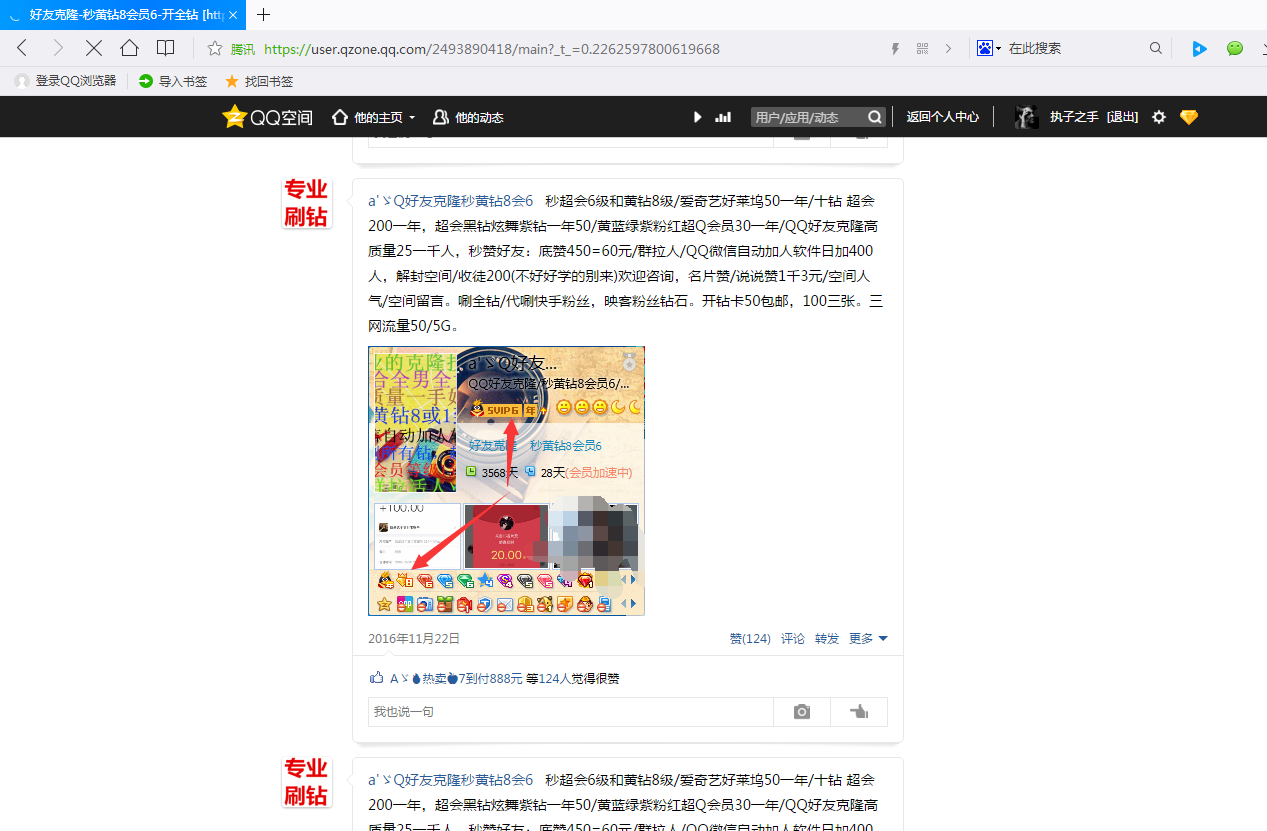Viewport: 1267px width, 831px height.
Task: Expand the address bar right chevron
Action: [948, 48]
